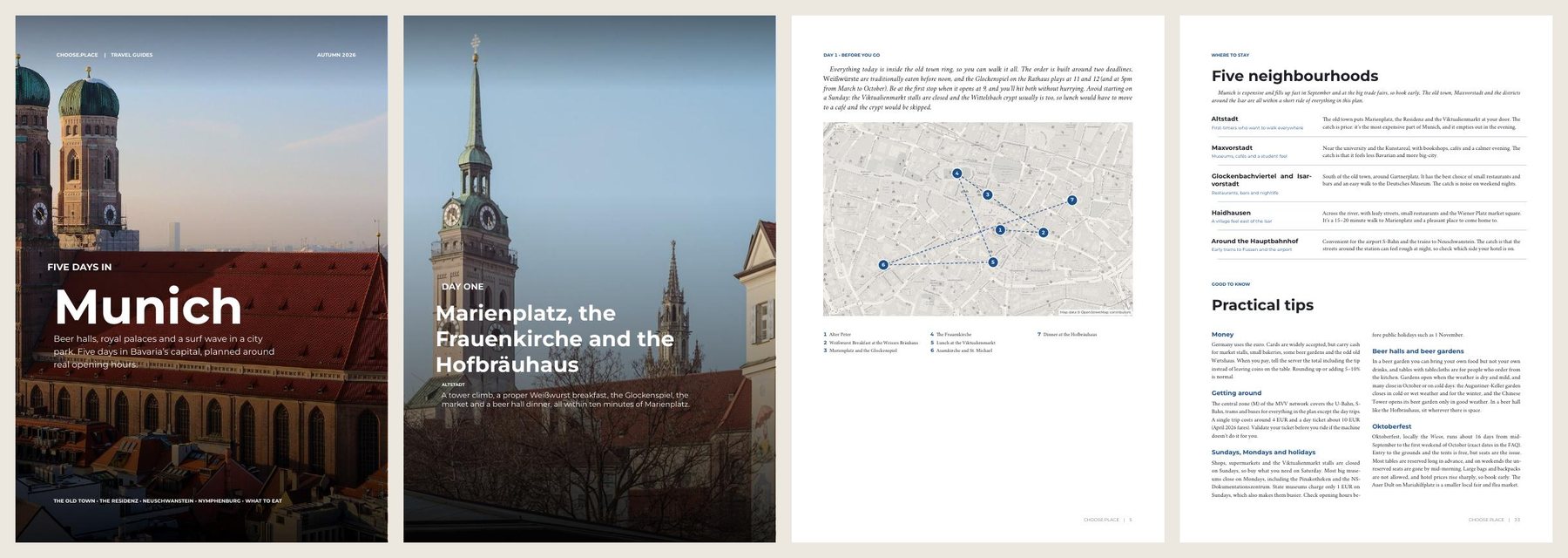Image resolution: width=1568 pixels, height=558 pixels.
Task: Click legend entry 'Weißwurst Breakfast at the Weisses Bräuhaus'
Action: click(871, 343)
